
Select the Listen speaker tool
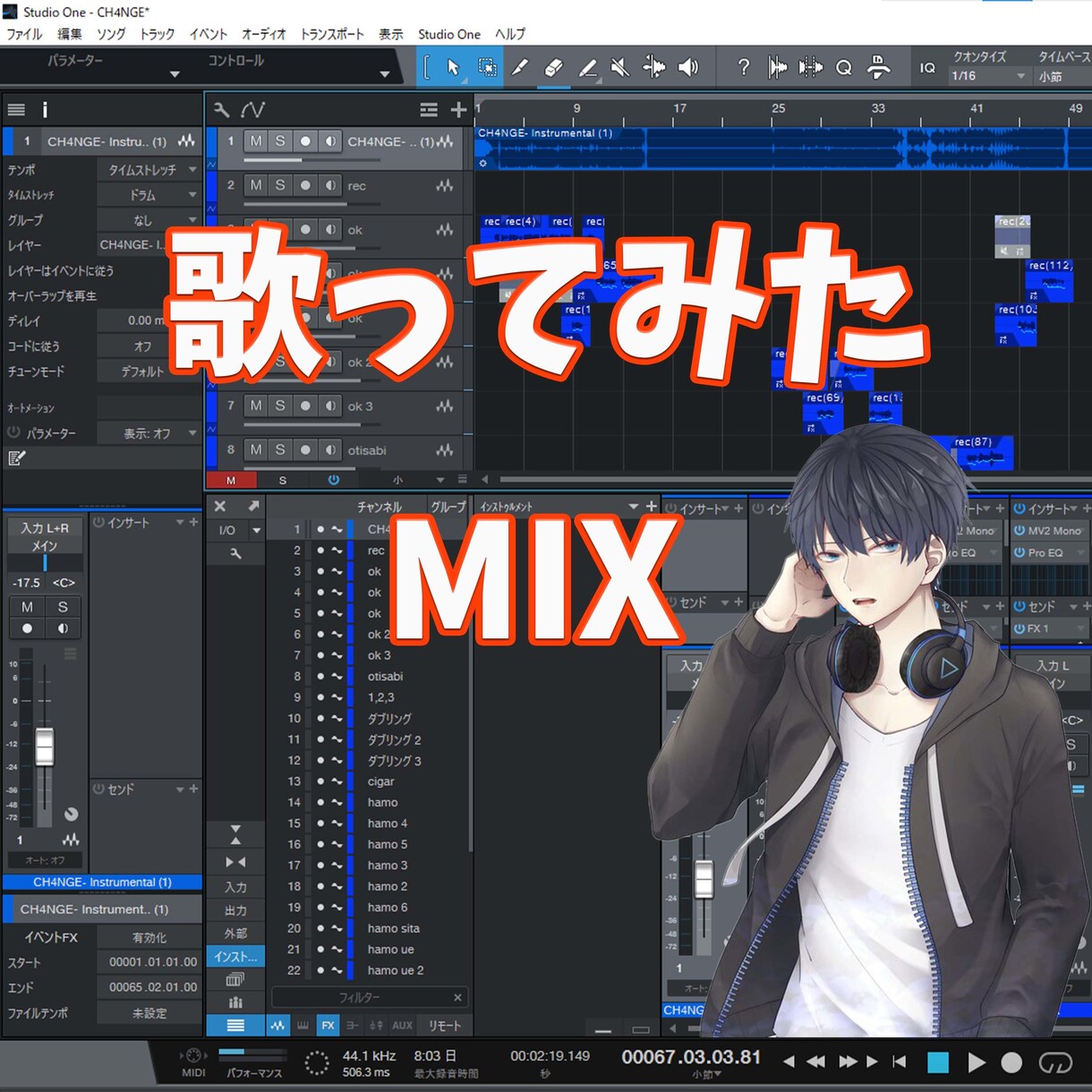687,67
